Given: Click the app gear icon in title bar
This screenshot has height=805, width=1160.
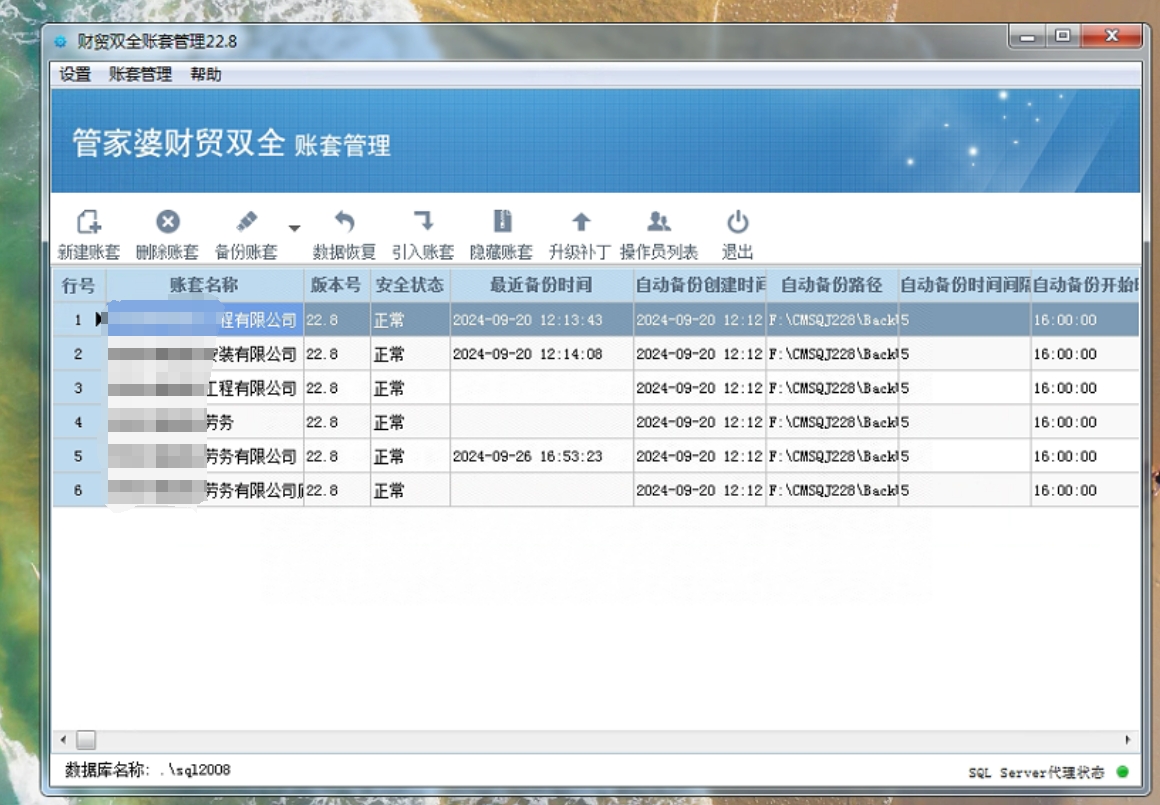Looking at the screenshot, I should tap(60, 42).
